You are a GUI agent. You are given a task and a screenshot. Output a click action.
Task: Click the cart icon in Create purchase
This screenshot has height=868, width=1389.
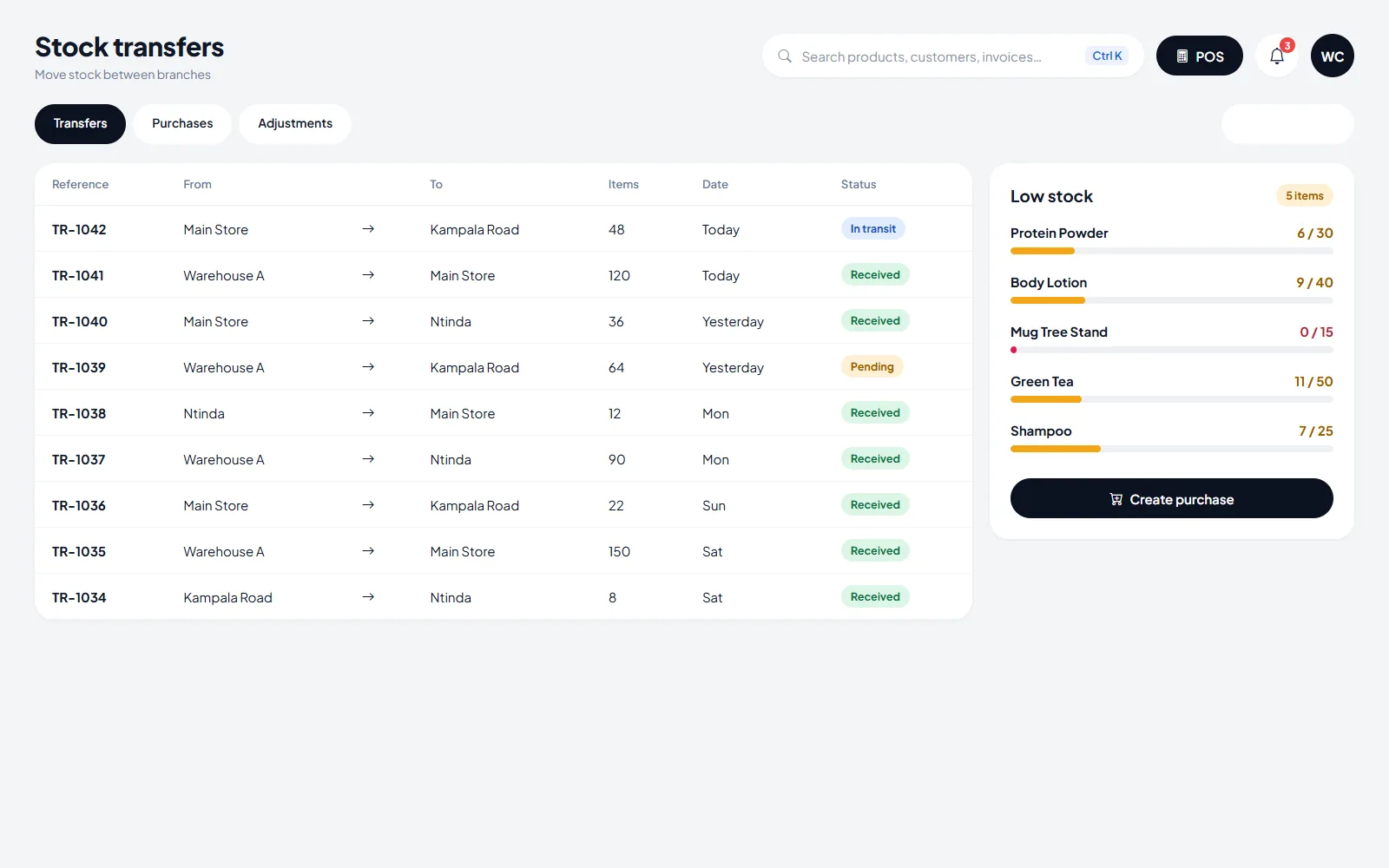click(1116, 499)
